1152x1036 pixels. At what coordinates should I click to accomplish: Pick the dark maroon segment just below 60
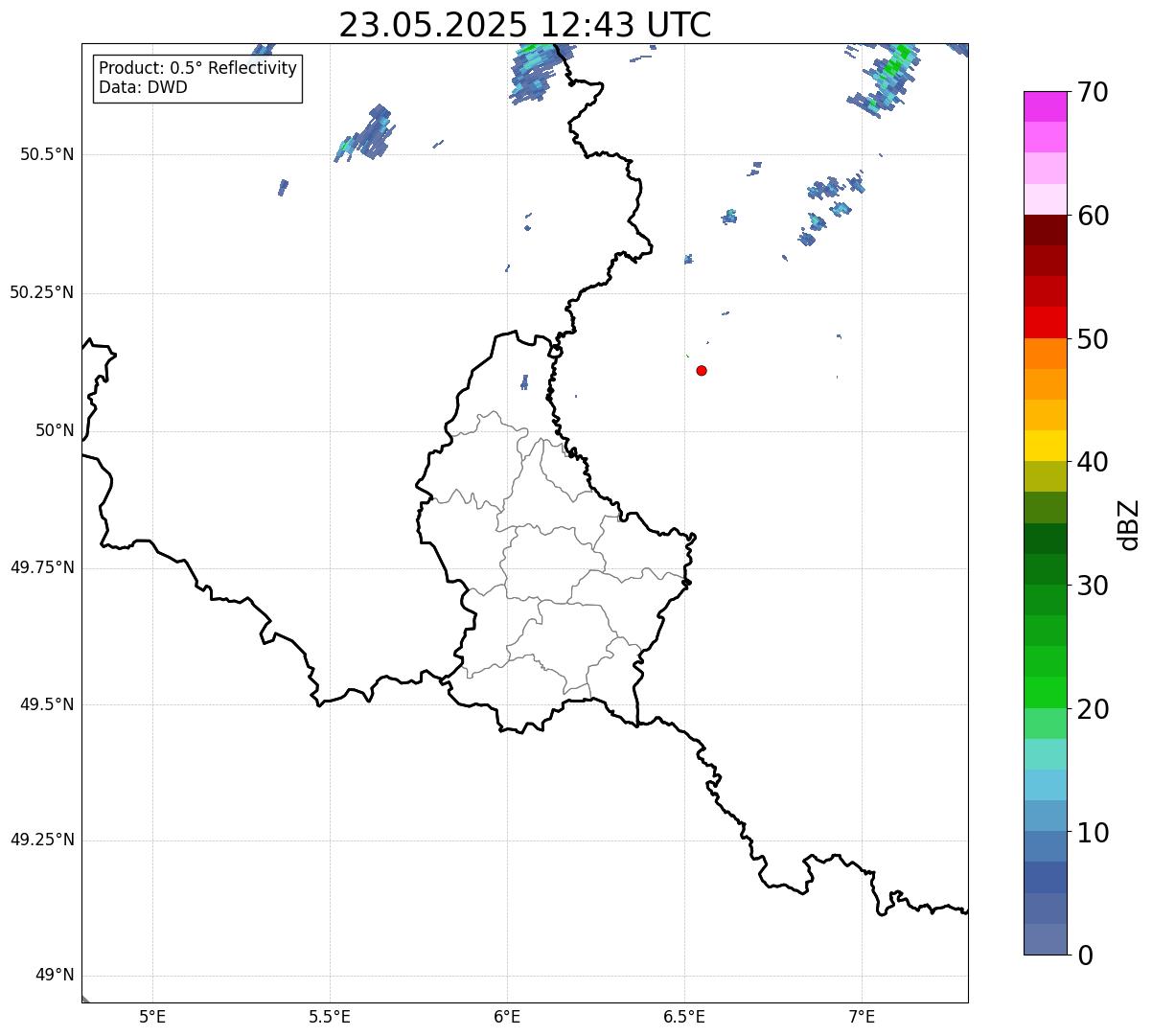pyautogui.click(x=1045, y=230)
